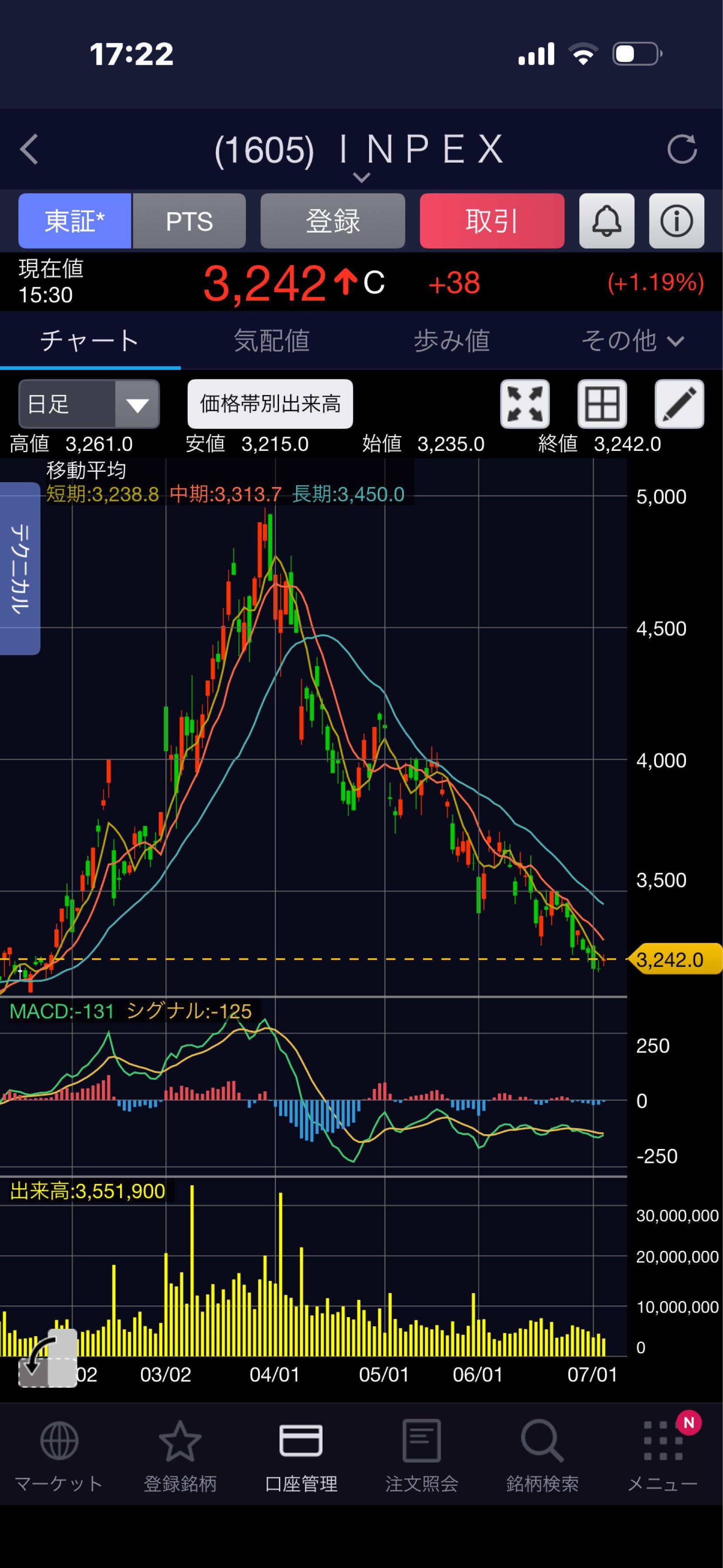Image resolution: width=723 pixels, height=1568 pixels.
Task: Expand the chart to fullscreen
Action: 525,404
